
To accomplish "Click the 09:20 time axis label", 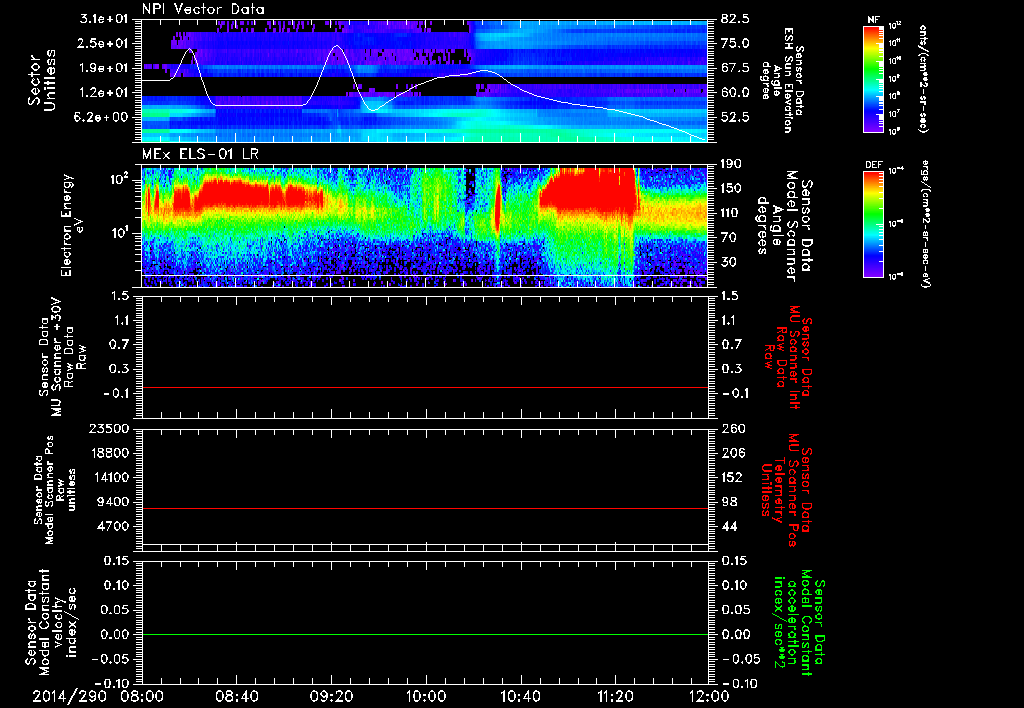I will coord(332,697).
